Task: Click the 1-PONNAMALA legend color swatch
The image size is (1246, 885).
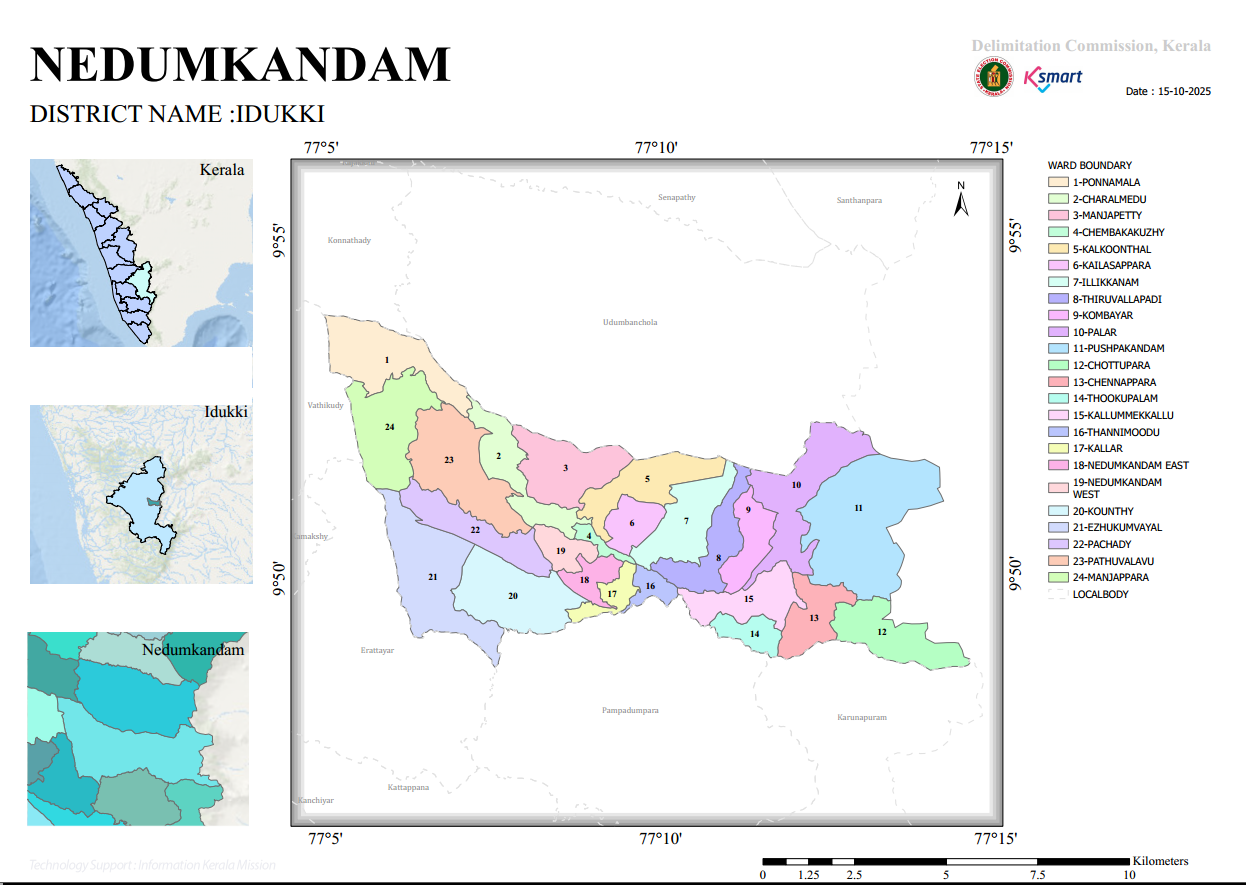Action: [1058, 183]
